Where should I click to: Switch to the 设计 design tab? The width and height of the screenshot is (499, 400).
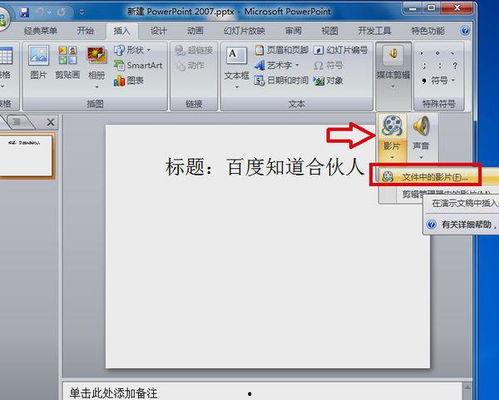tap(158, 31)
